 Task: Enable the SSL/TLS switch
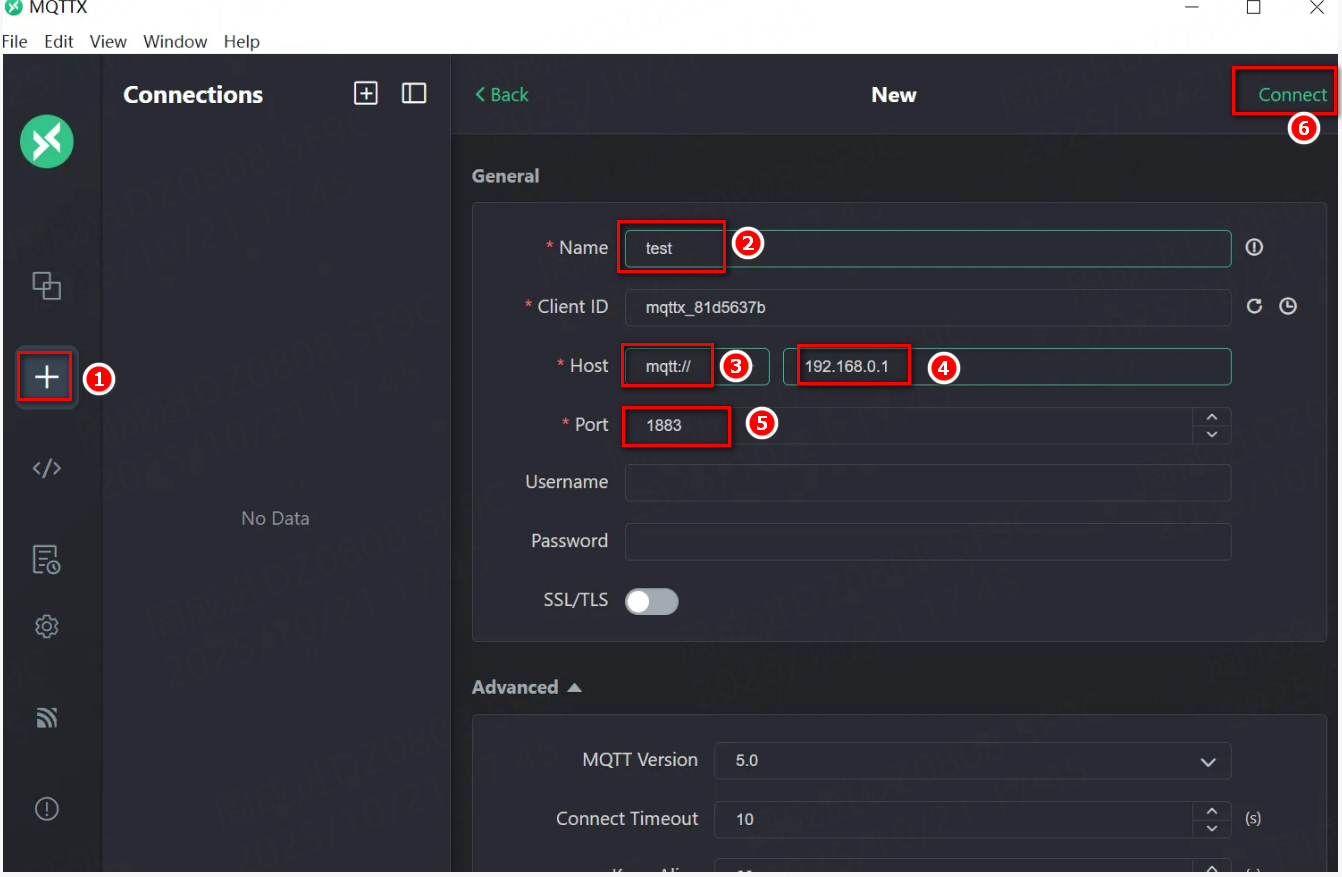(651, 601)
